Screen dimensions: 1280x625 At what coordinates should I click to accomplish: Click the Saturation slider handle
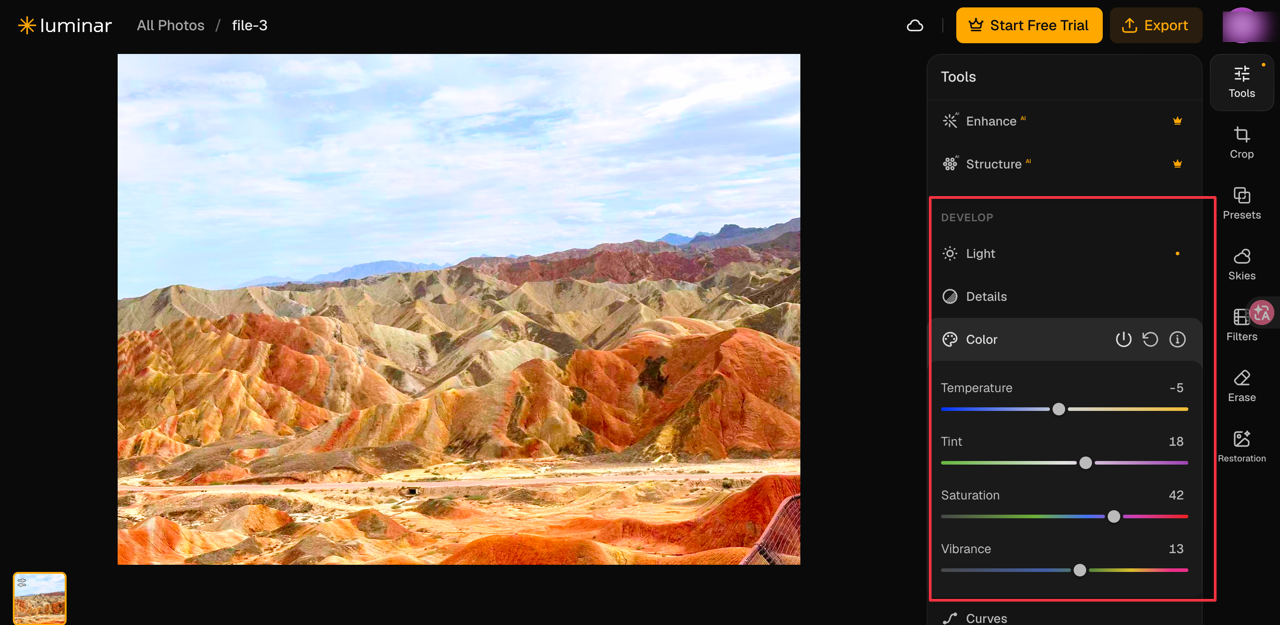point(1114,517)
